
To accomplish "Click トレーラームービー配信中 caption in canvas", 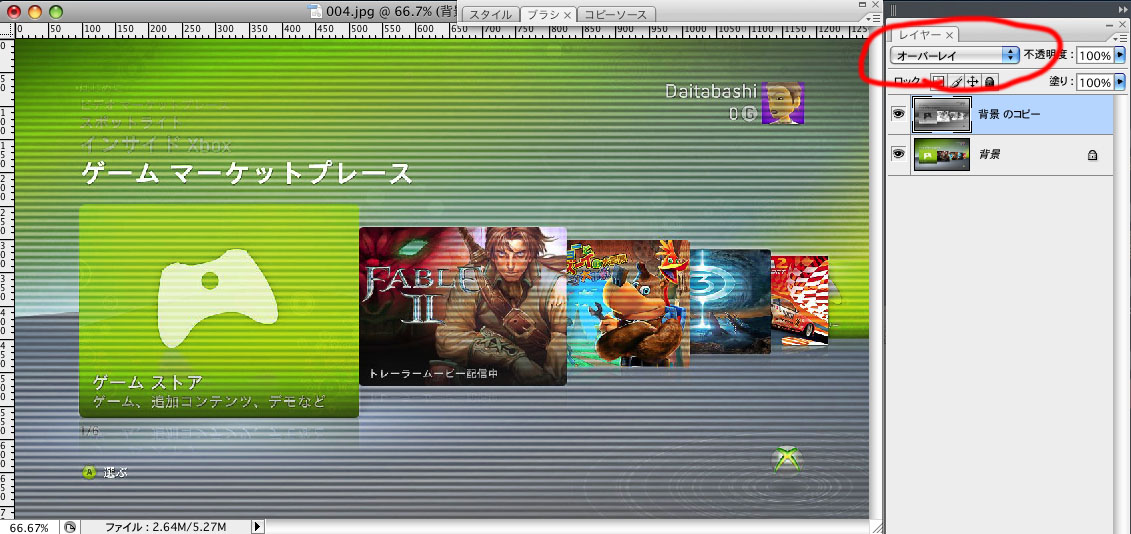I will pos(434,374).
